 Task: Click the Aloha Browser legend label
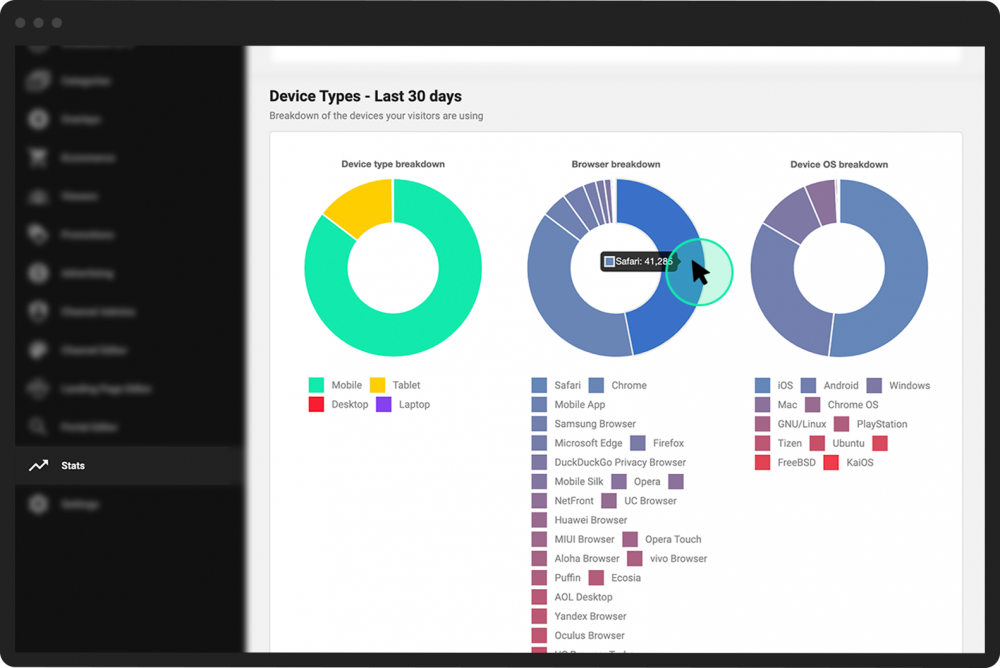(587, 558)
